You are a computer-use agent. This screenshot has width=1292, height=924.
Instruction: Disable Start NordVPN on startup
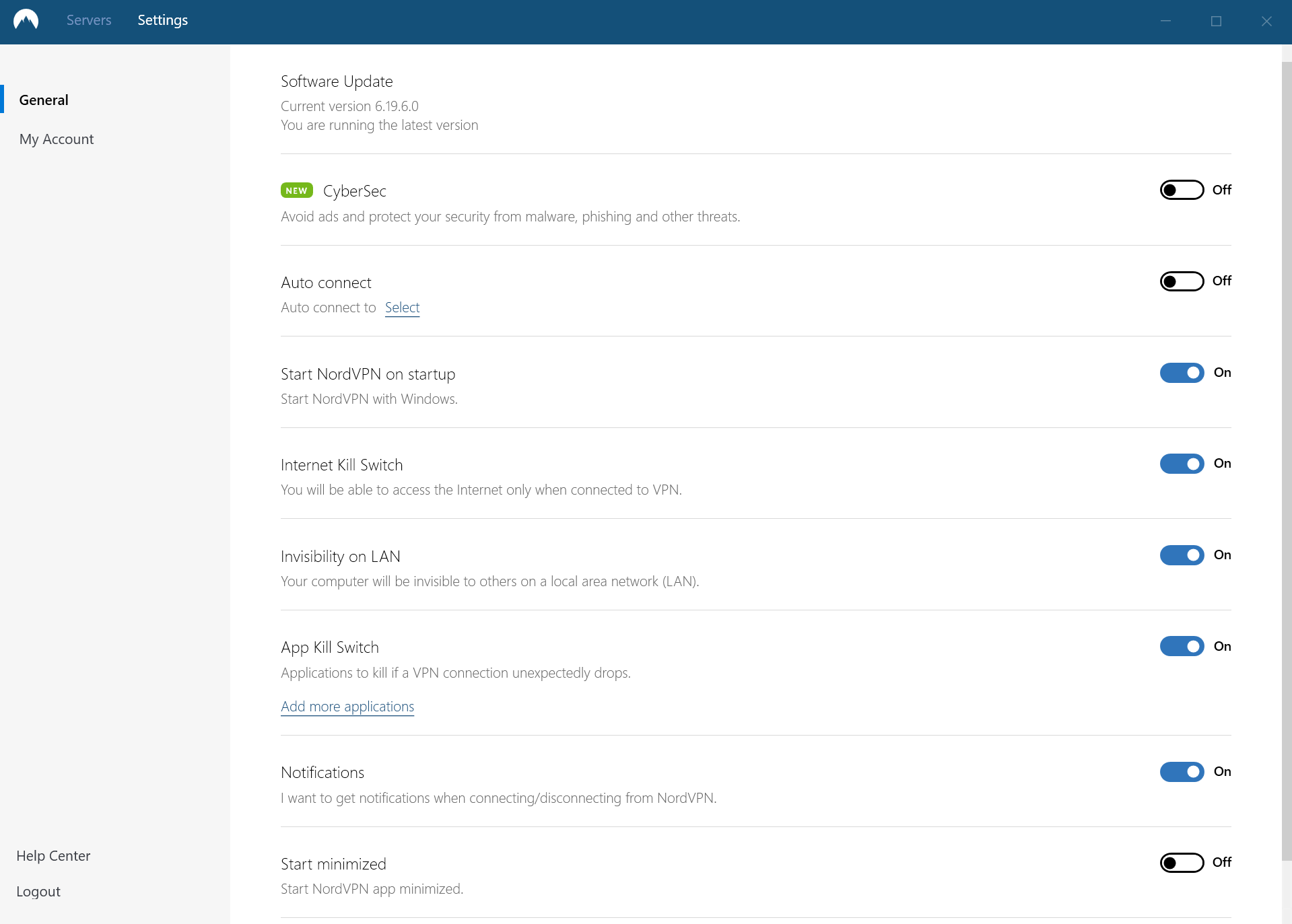click(1182, 372)
